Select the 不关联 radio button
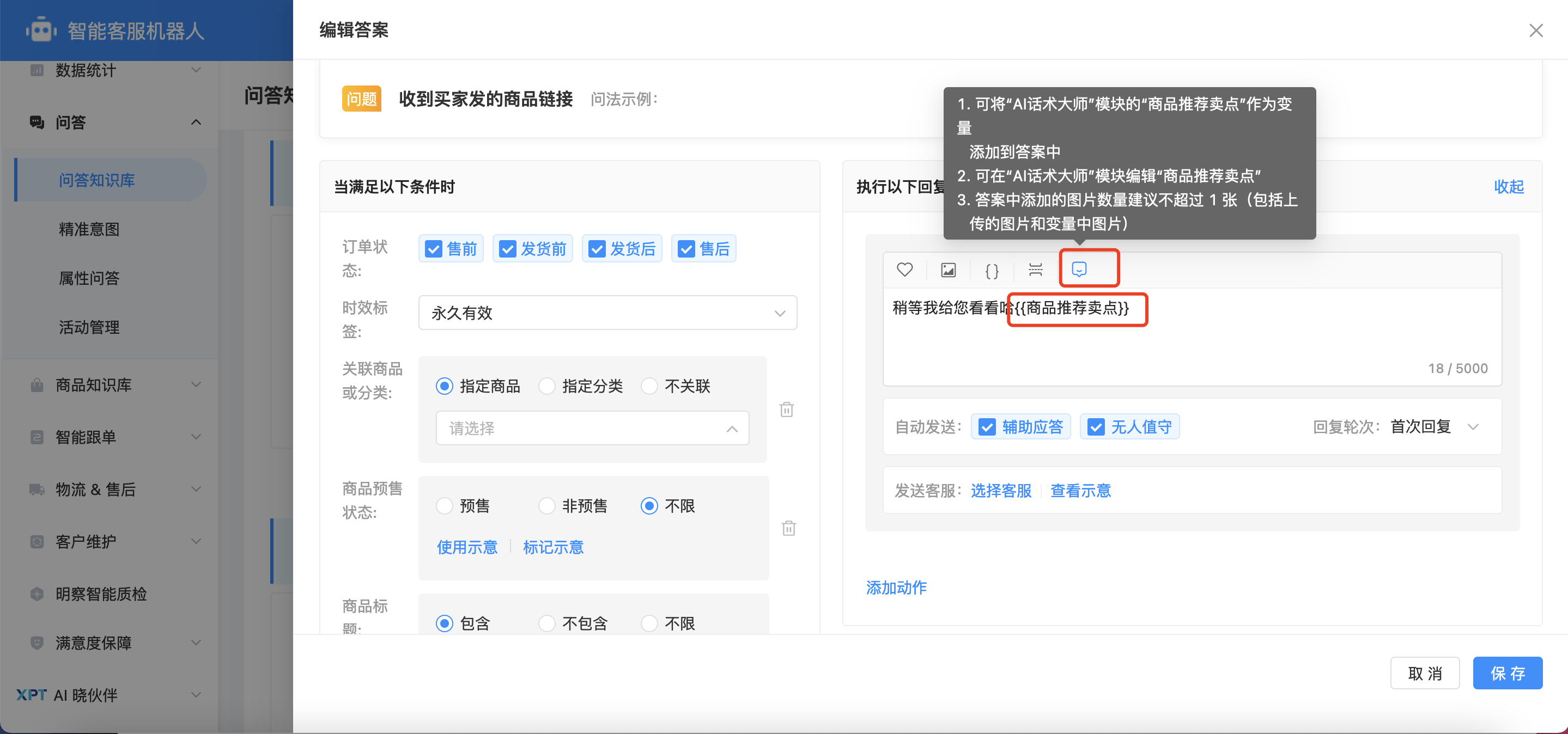Image resolution: width=1568 pixels, height=734 pixels. point(649,386)
